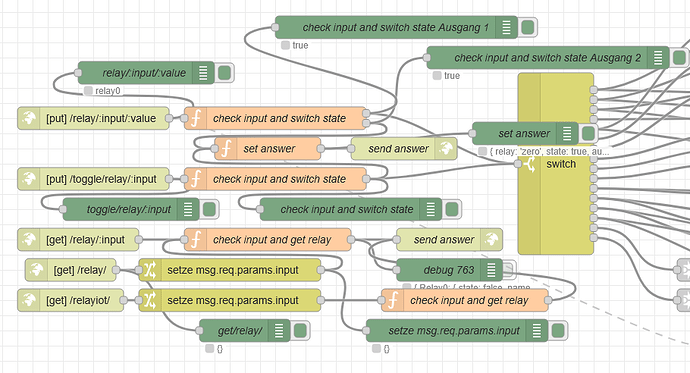Click input port of 'get/relay/' debug node
Screen dimensions: 690x373
199,331
